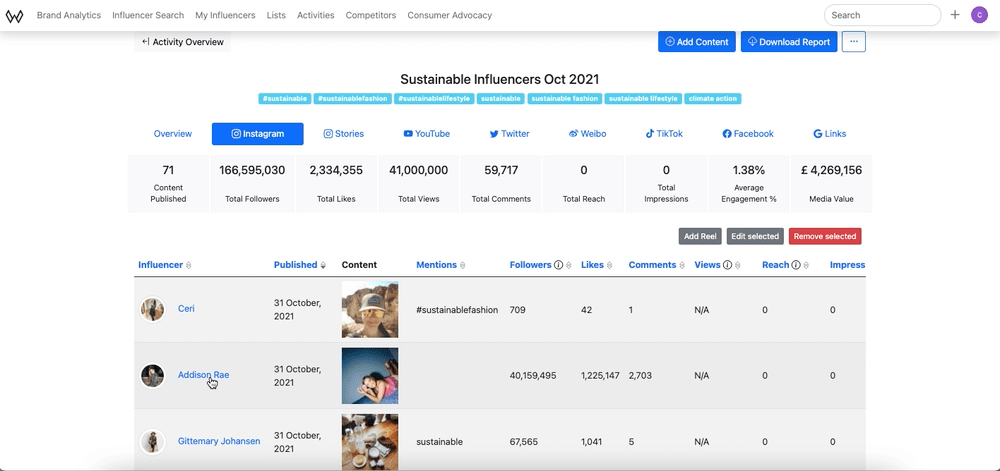Switch to the Facebook tab
The image size is (1000, 471).
coord(748,134)
